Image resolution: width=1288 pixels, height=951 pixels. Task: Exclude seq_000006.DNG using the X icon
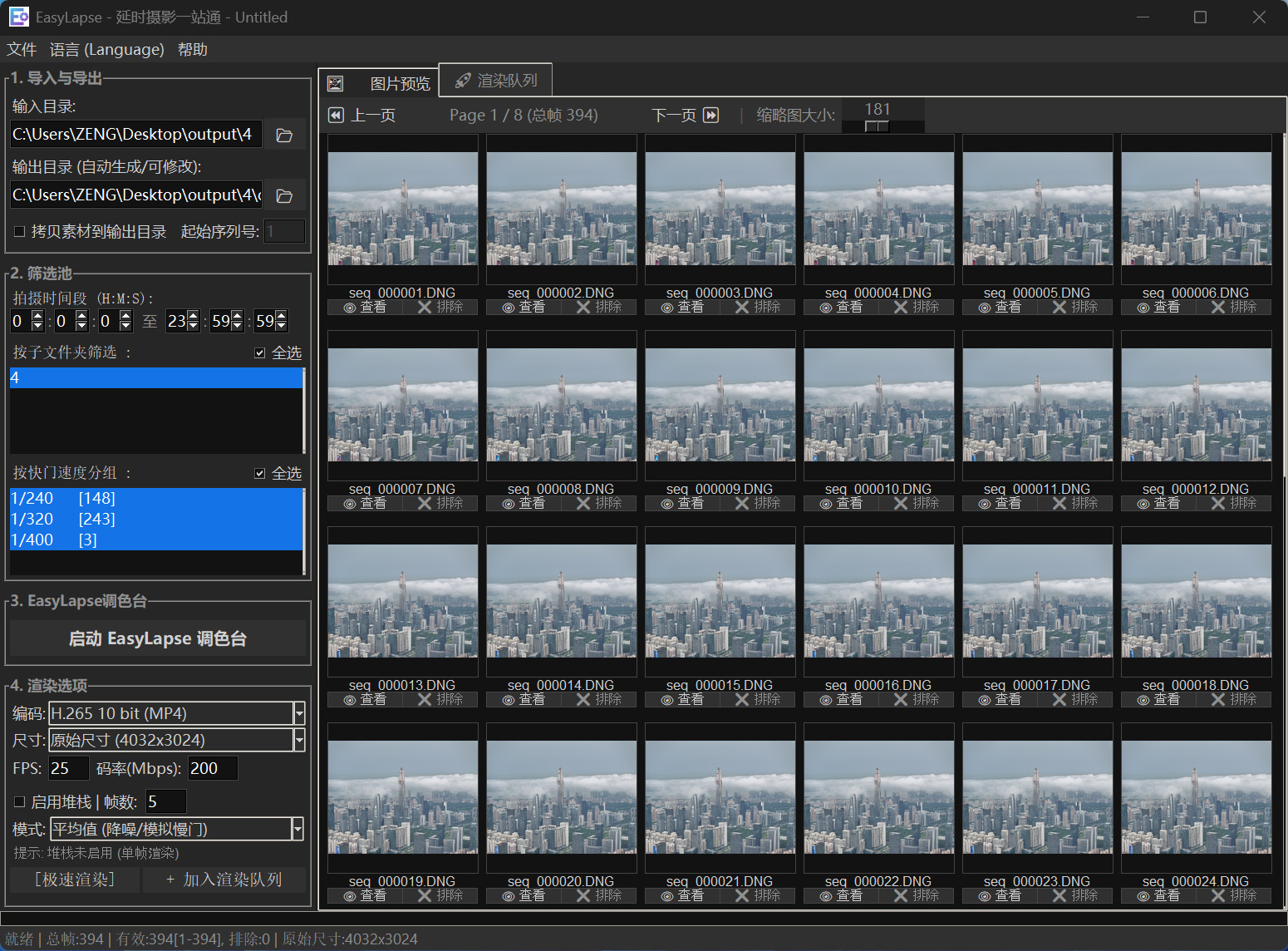pos(1219,307)
